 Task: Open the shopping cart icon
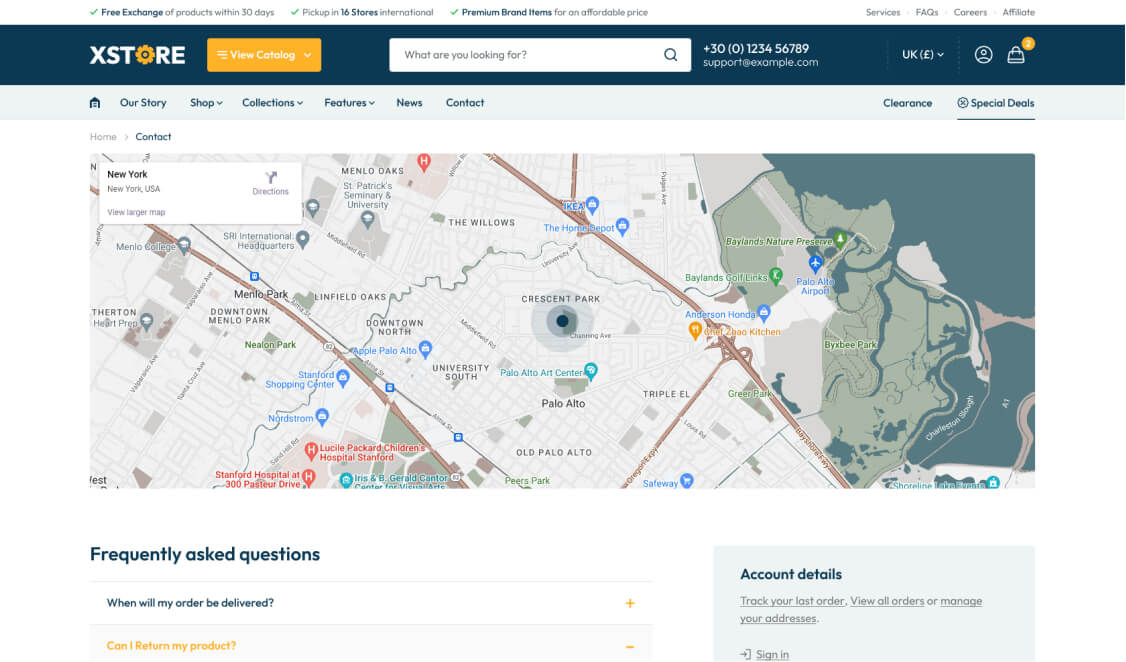tap(1016, 55)
